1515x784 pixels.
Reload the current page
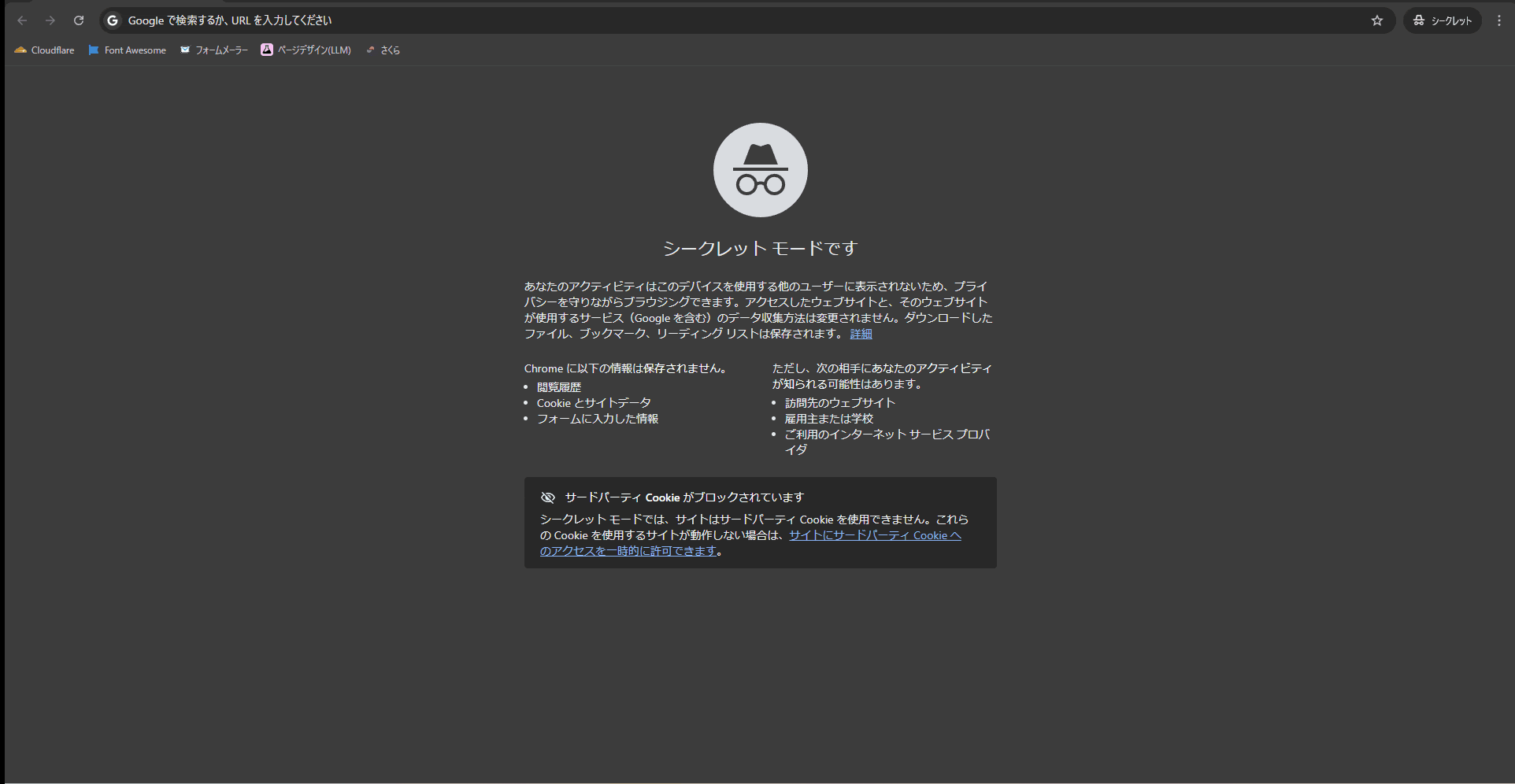pos(79,20)
